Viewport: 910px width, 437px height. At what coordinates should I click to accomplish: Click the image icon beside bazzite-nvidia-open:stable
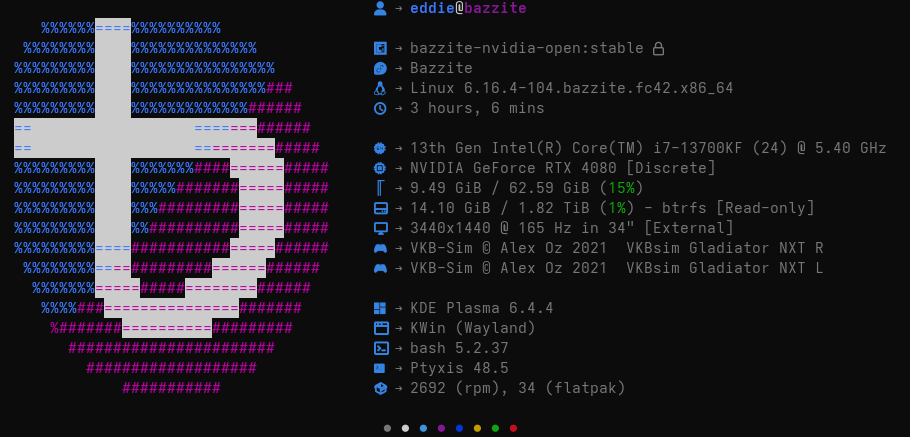pos(380,48)
